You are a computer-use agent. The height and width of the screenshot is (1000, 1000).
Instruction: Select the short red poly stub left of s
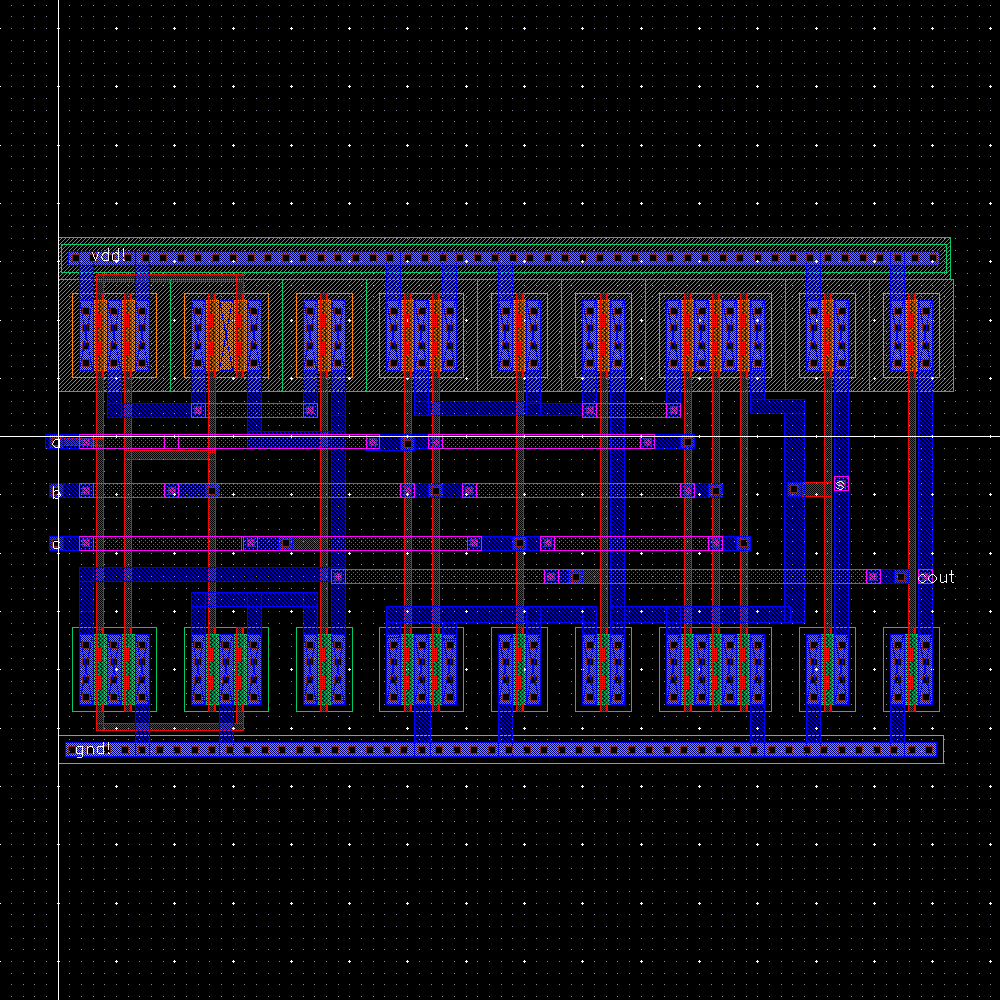pyautogui.click(x=815, y=489)
